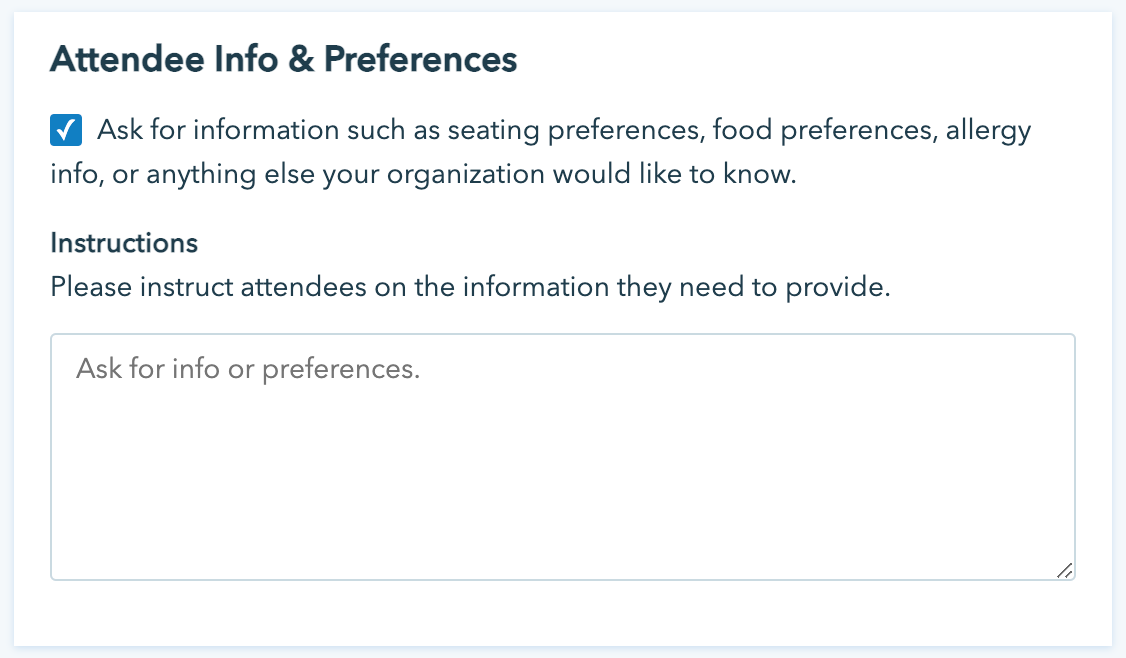Click the placeholder text in the instructions box
The width and height of the screenshot is (1126, 658).
248,369
